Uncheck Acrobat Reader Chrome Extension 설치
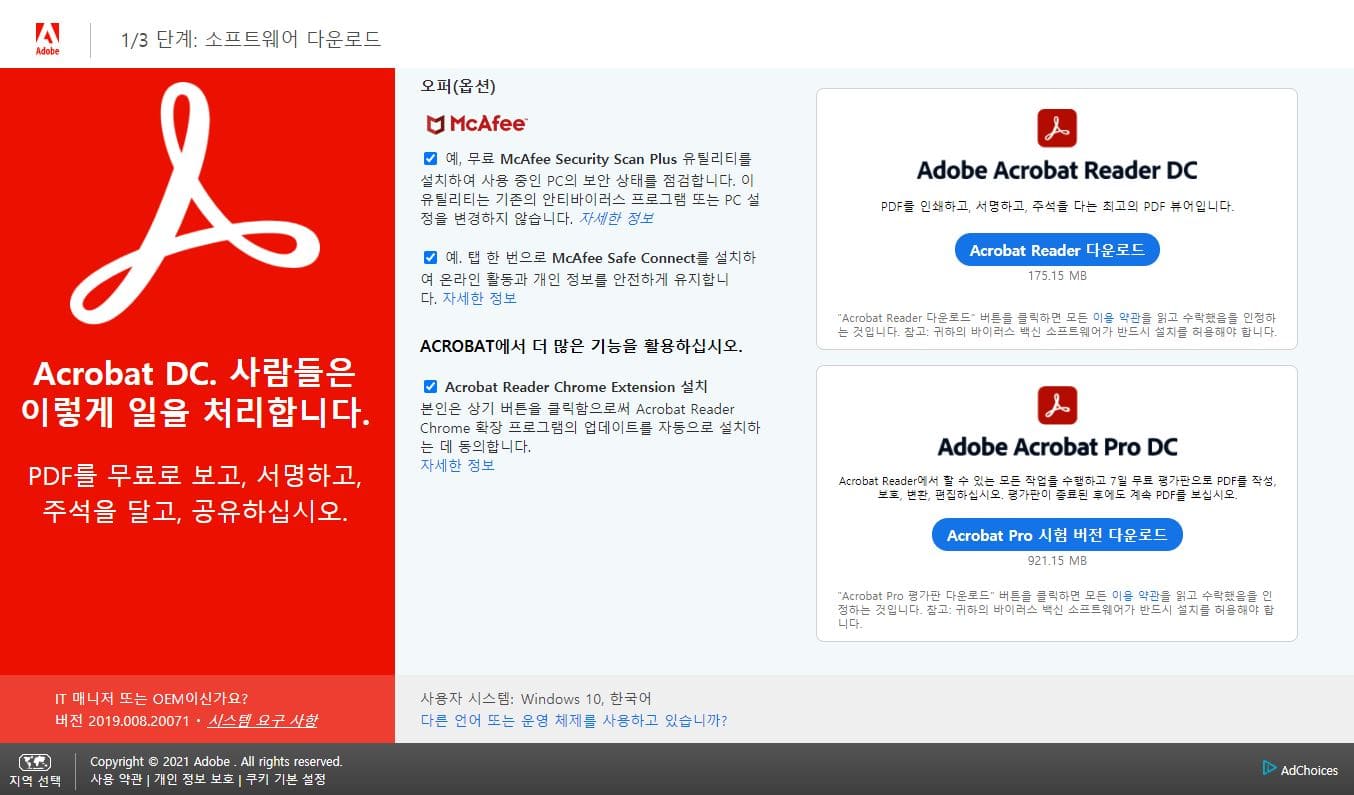This screenshot has width=1354, height=795. [430, 385]
